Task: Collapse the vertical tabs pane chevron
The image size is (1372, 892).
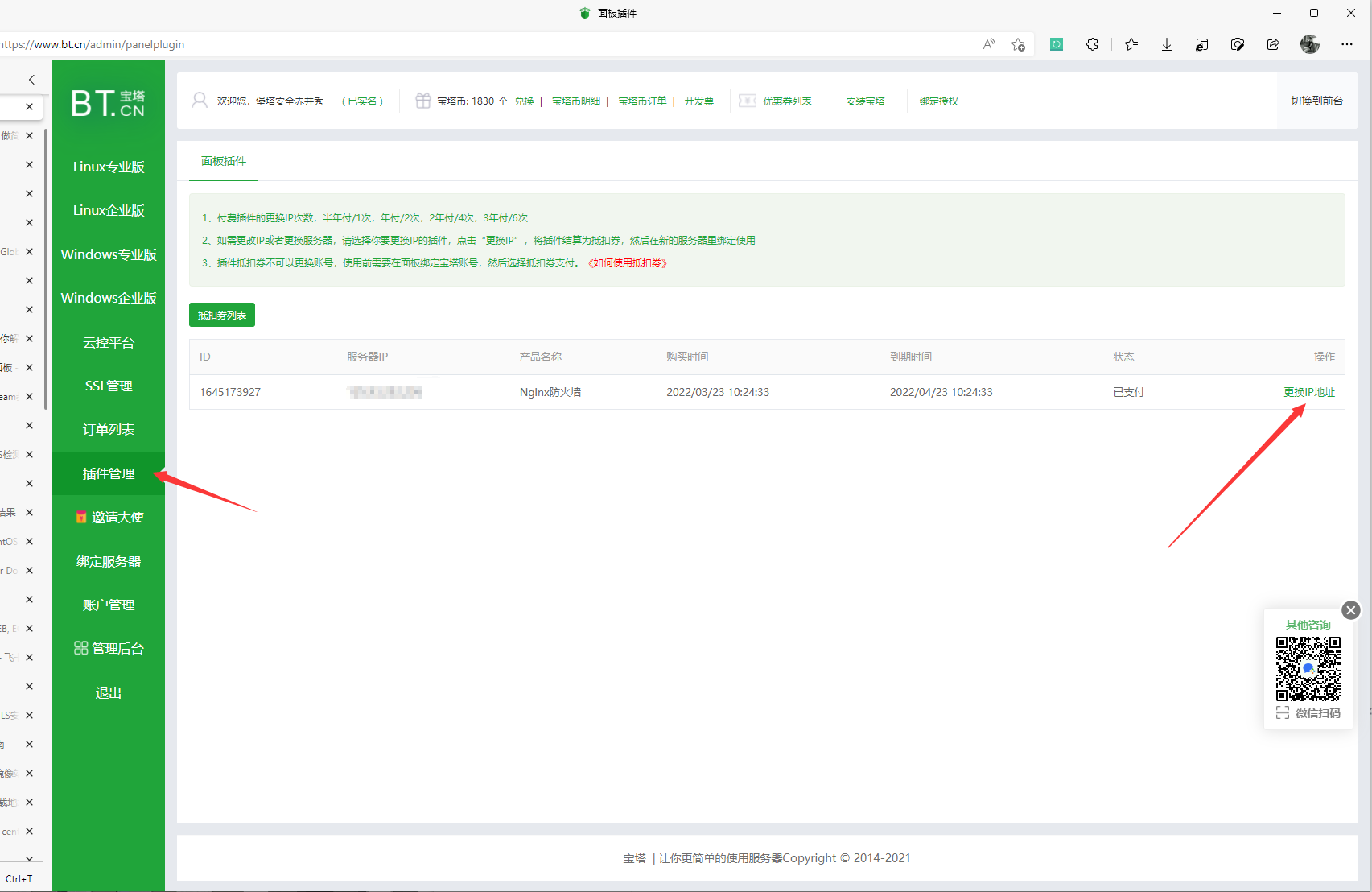Action: (x=31, y=80)
